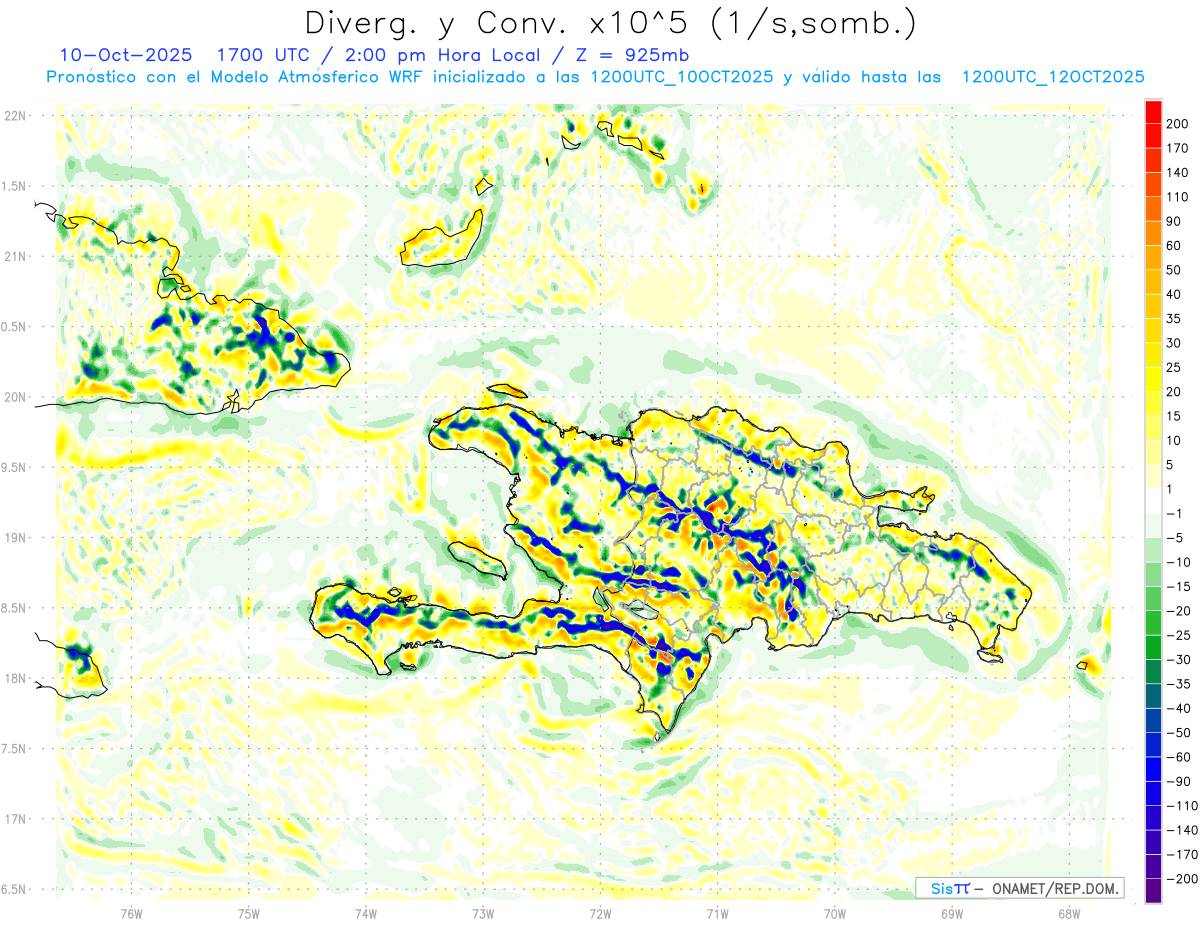Click the colorbar value '50'
This screenshot has height=927, width=1200.
(x=1175, y=270)
